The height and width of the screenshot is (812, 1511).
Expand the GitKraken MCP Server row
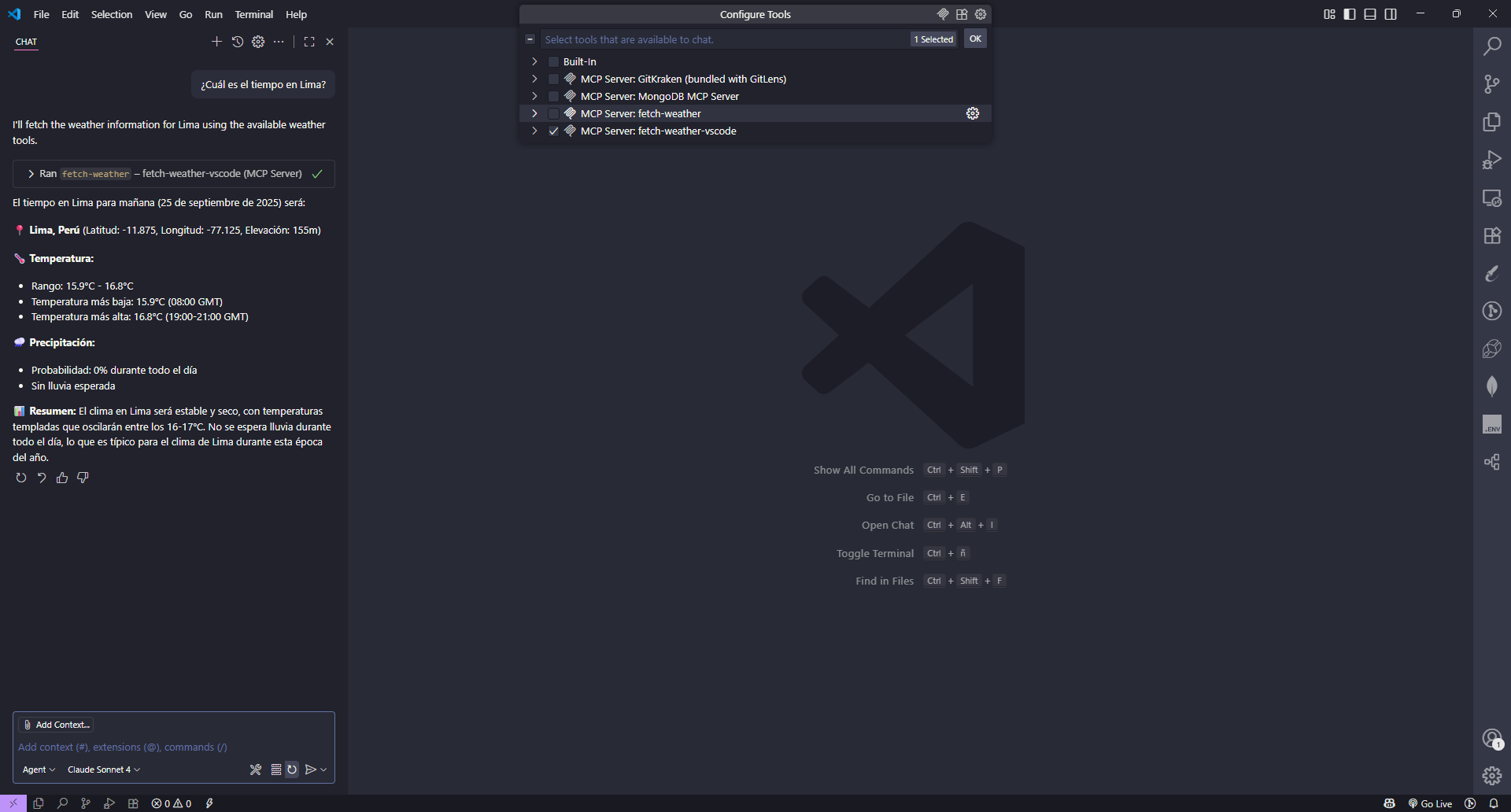(534, 79)
